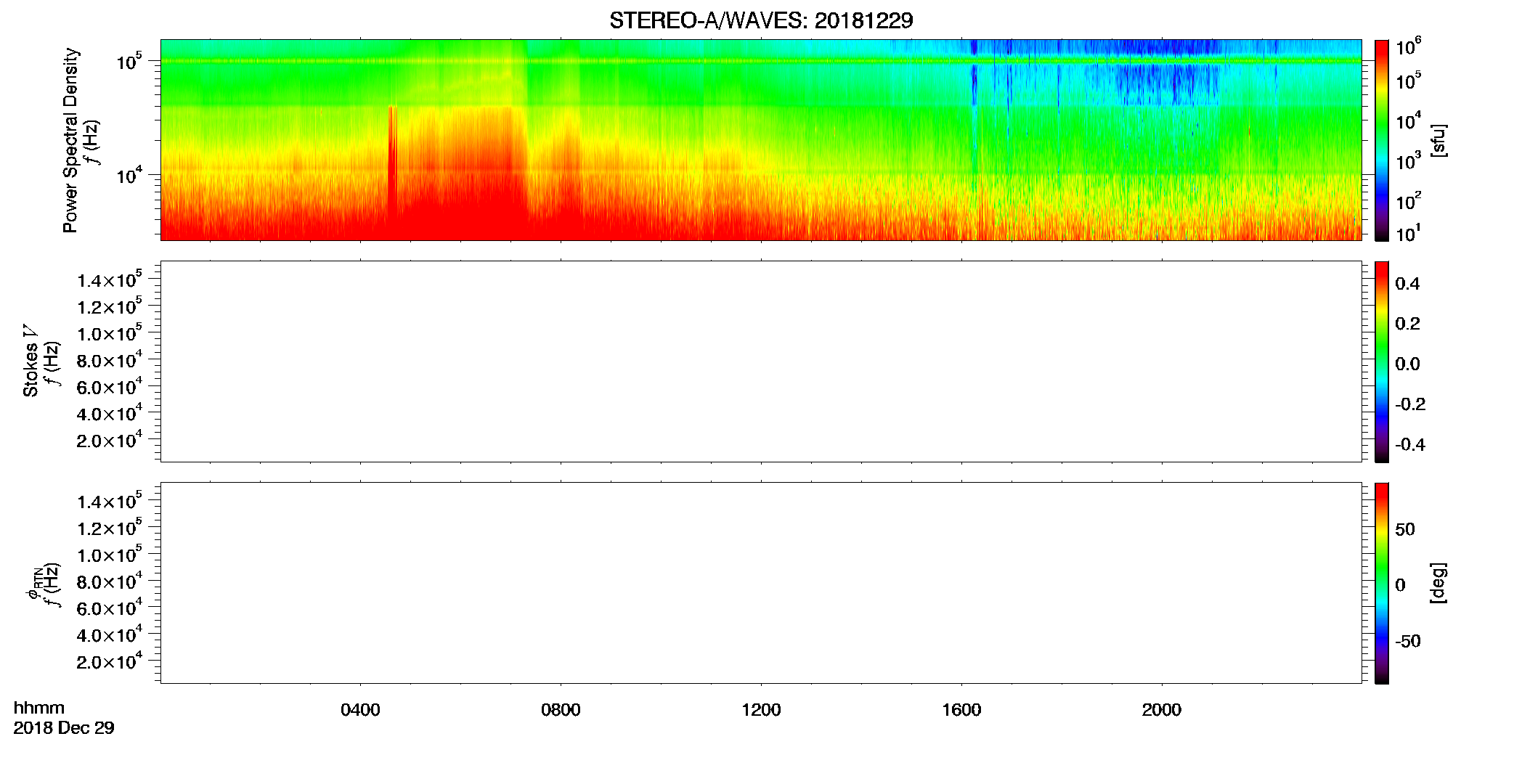
Task: Click the 1200 time axis label
Action: click(761, 710)
